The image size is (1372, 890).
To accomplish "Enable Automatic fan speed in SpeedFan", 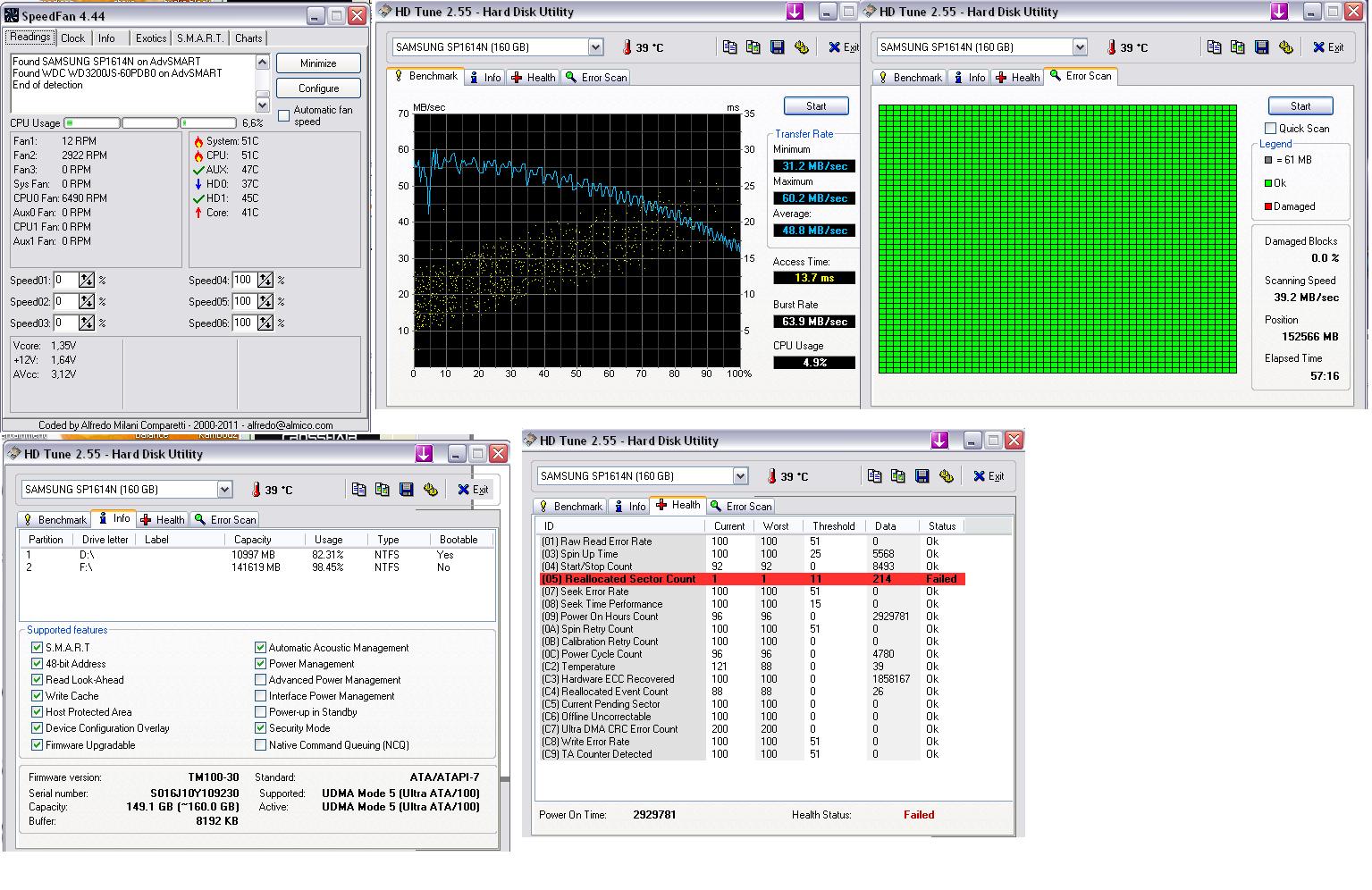I will (x=284, y=115).
